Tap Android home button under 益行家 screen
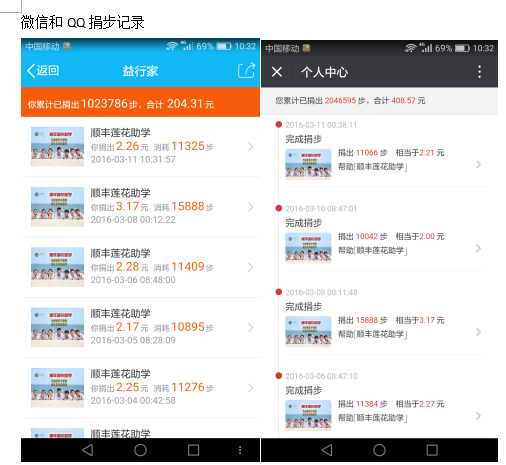 pos(140,450)
